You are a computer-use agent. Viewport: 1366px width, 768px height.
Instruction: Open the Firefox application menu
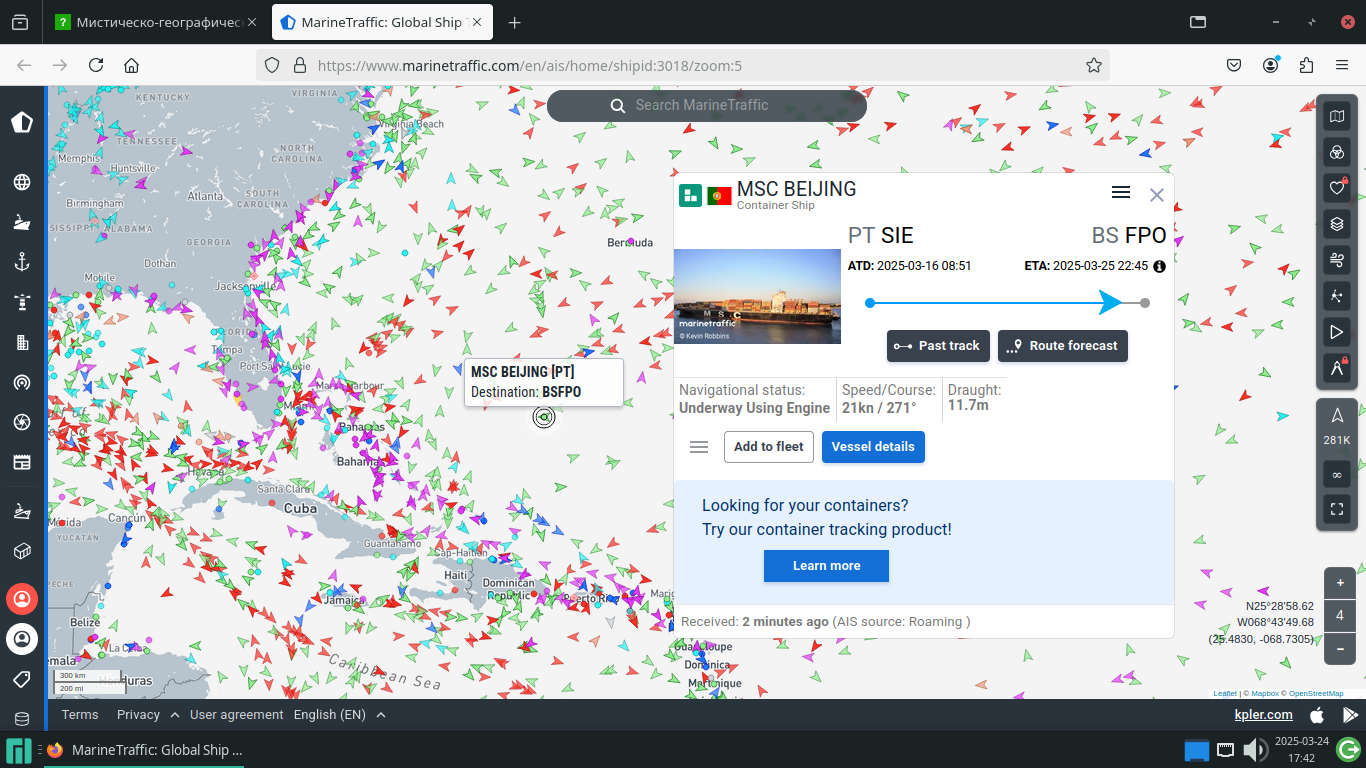pos(1342,65)
